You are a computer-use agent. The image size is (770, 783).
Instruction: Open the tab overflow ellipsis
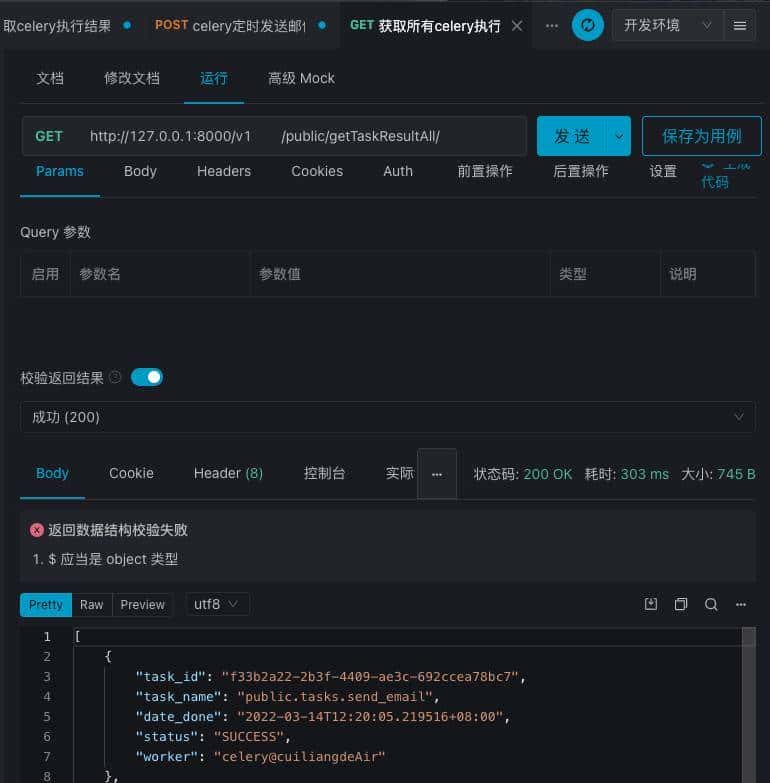[552, 25]
